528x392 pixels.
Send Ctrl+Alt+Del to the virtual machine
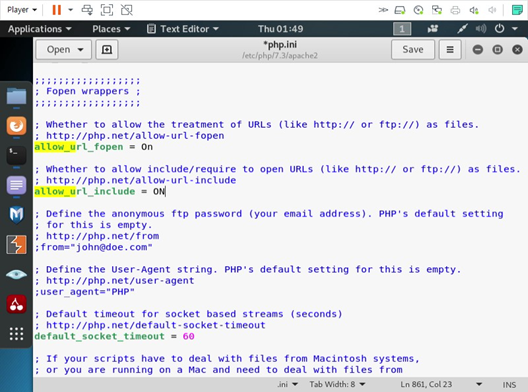point(87,10)
